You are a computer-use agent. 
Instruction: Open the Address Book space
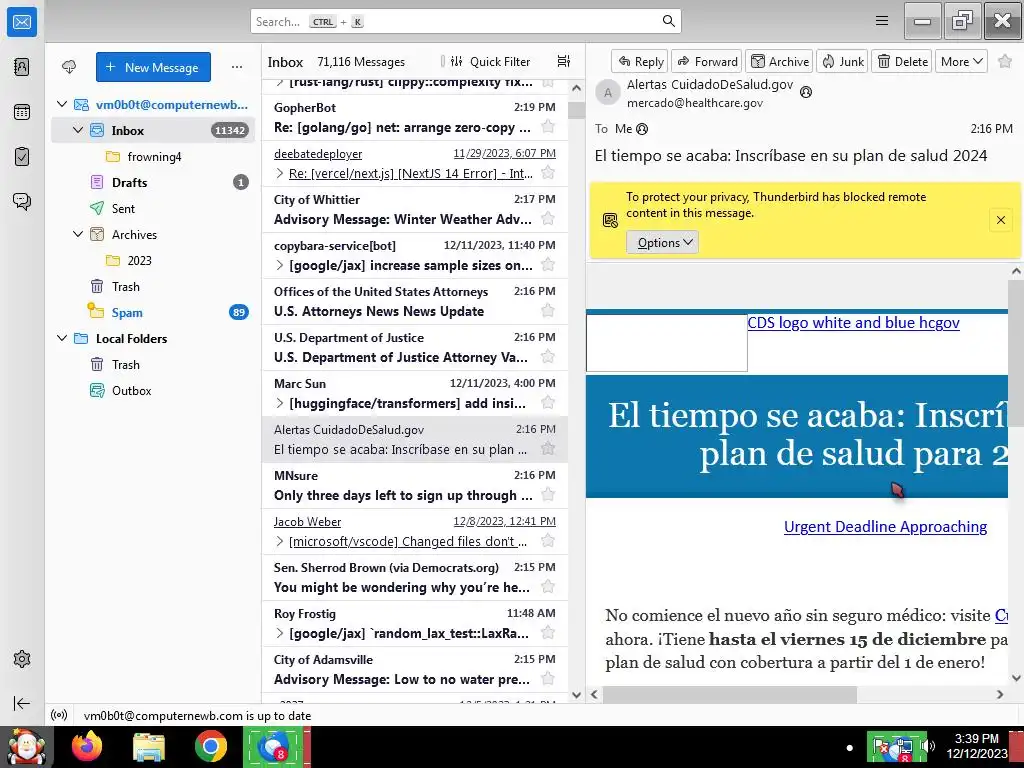coord(22,67)
